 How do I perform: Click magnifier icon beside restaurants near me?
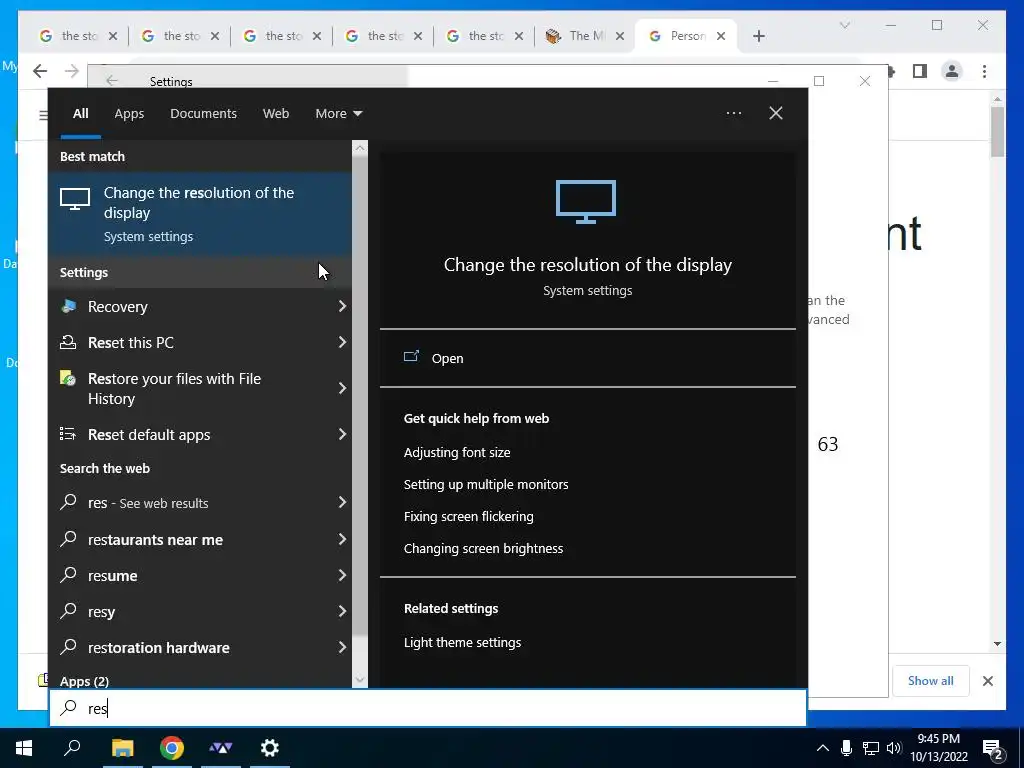(x=69, y=539)
